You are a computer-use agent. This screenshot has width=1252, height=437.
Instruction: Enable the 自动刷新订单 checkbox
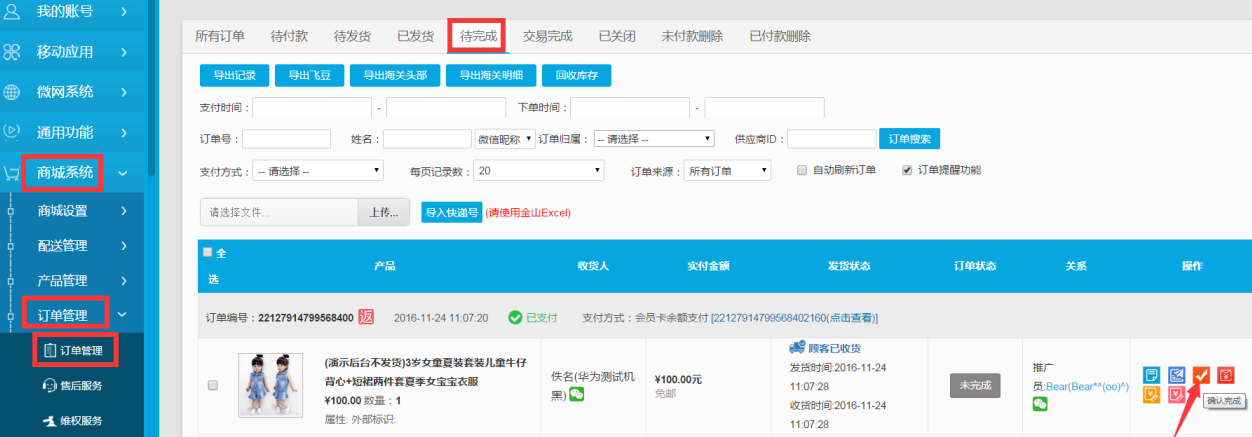[x=802, y=170]
